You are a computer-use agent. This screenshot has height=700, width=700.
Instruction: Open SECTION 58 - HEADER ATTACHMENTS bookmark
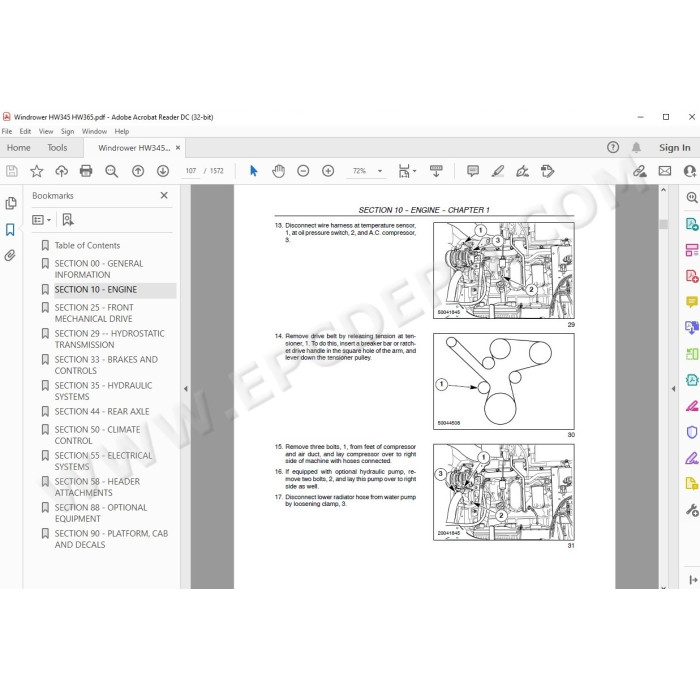pyautogui.click(x=97, y=487)
